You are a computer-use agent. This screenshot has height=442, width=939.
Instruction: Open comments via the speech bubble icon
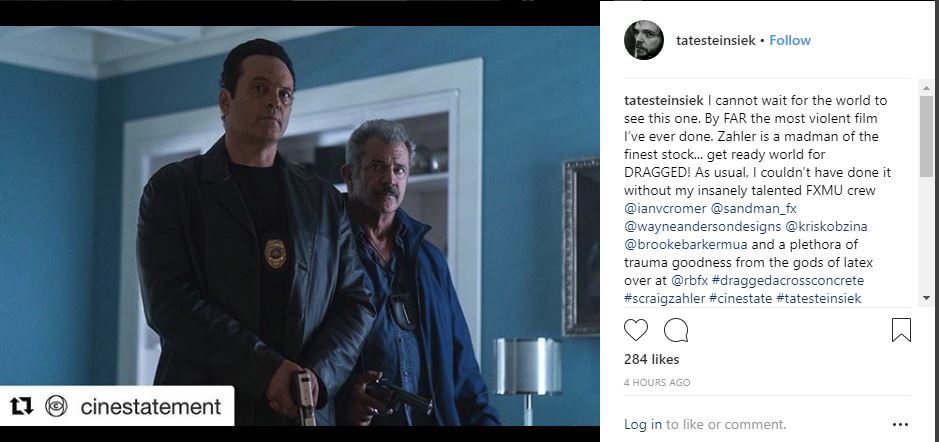pos(676,330)
